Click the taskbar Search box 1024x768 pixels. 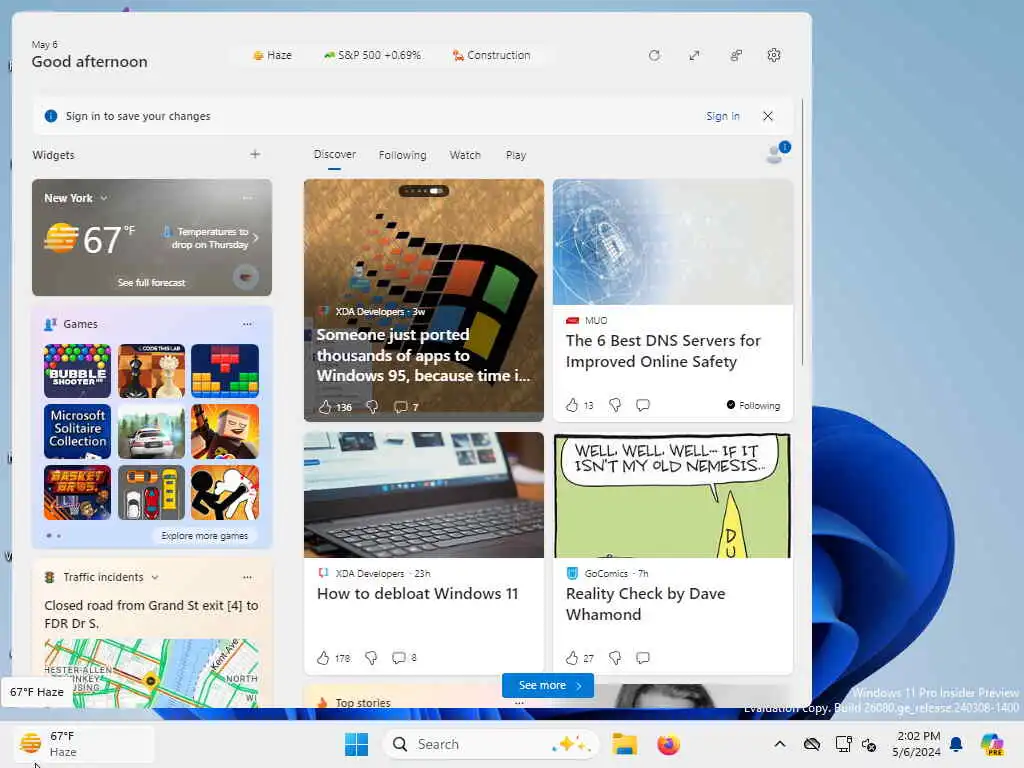coord(491,744)
